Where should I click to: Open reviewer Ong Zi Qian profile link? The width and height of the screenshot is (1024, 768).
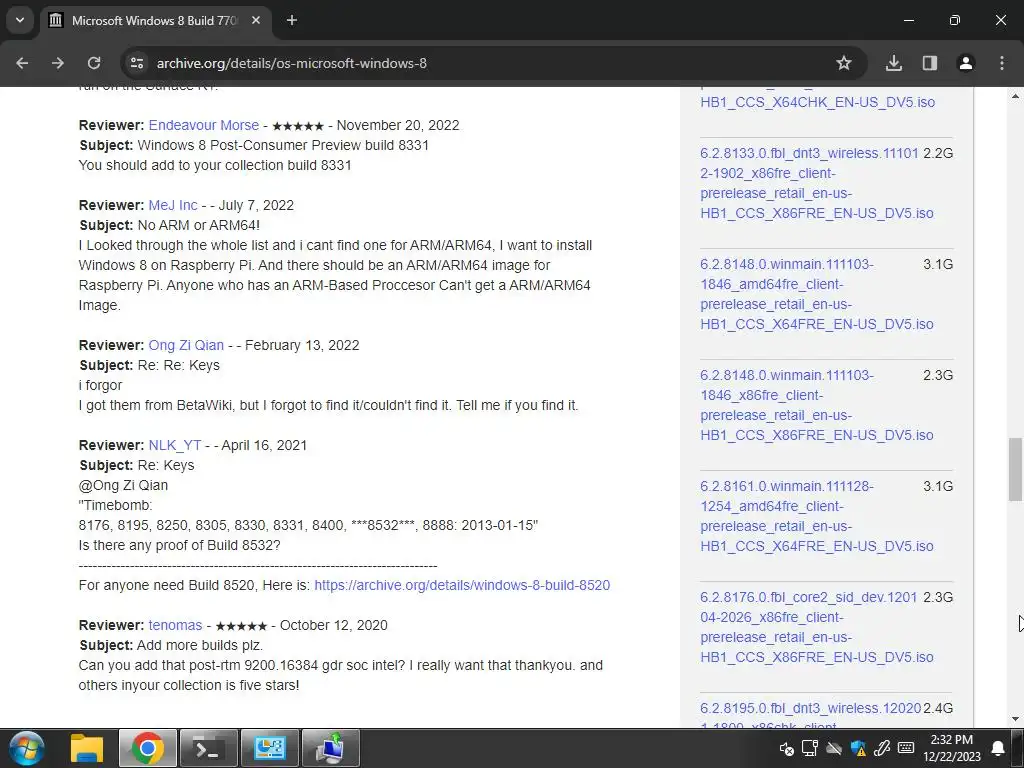186,345
